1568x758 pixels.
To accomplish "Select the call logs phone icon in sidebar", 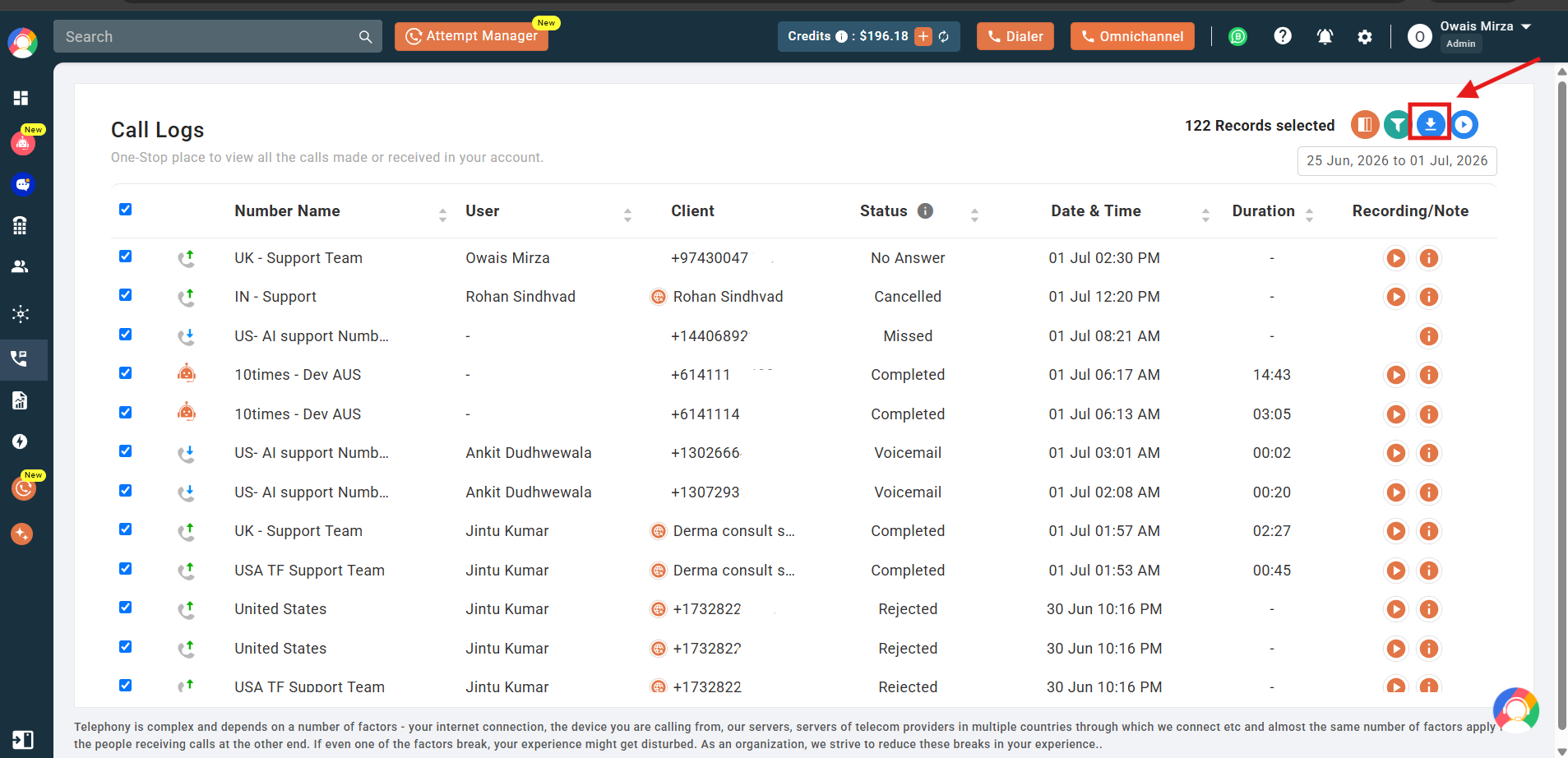I will [x=19, y=358].
